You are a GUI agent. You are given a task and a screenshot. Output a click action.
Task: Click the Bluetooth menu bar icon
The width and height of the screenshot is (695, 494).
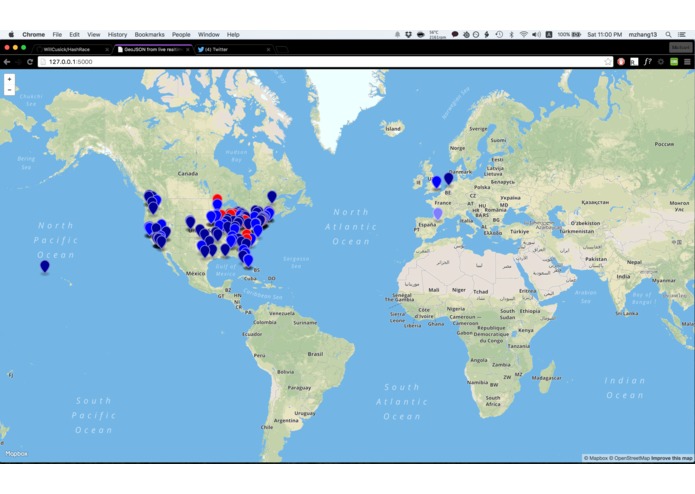511,35
